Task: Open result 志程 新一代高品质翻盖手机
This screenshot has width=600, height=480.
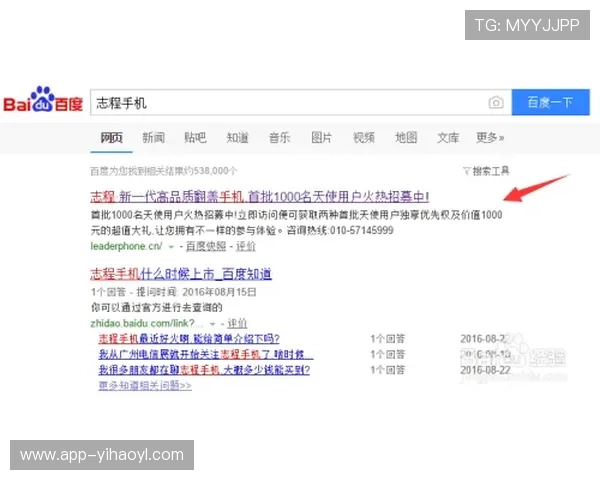Action: pos(259,196)
